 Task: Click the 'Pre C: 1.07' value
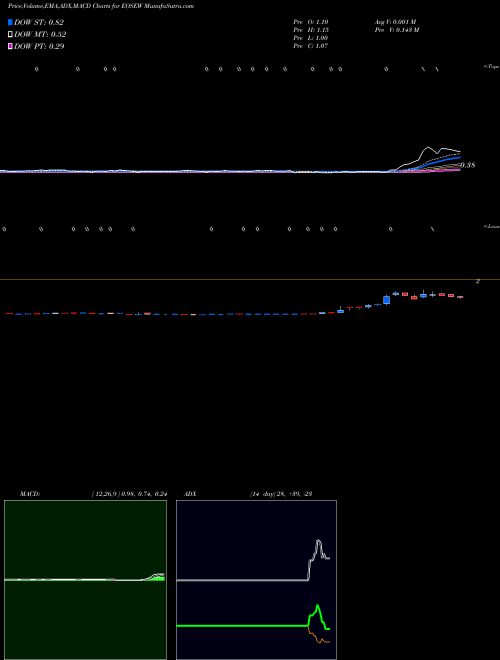tap(311, 46)
